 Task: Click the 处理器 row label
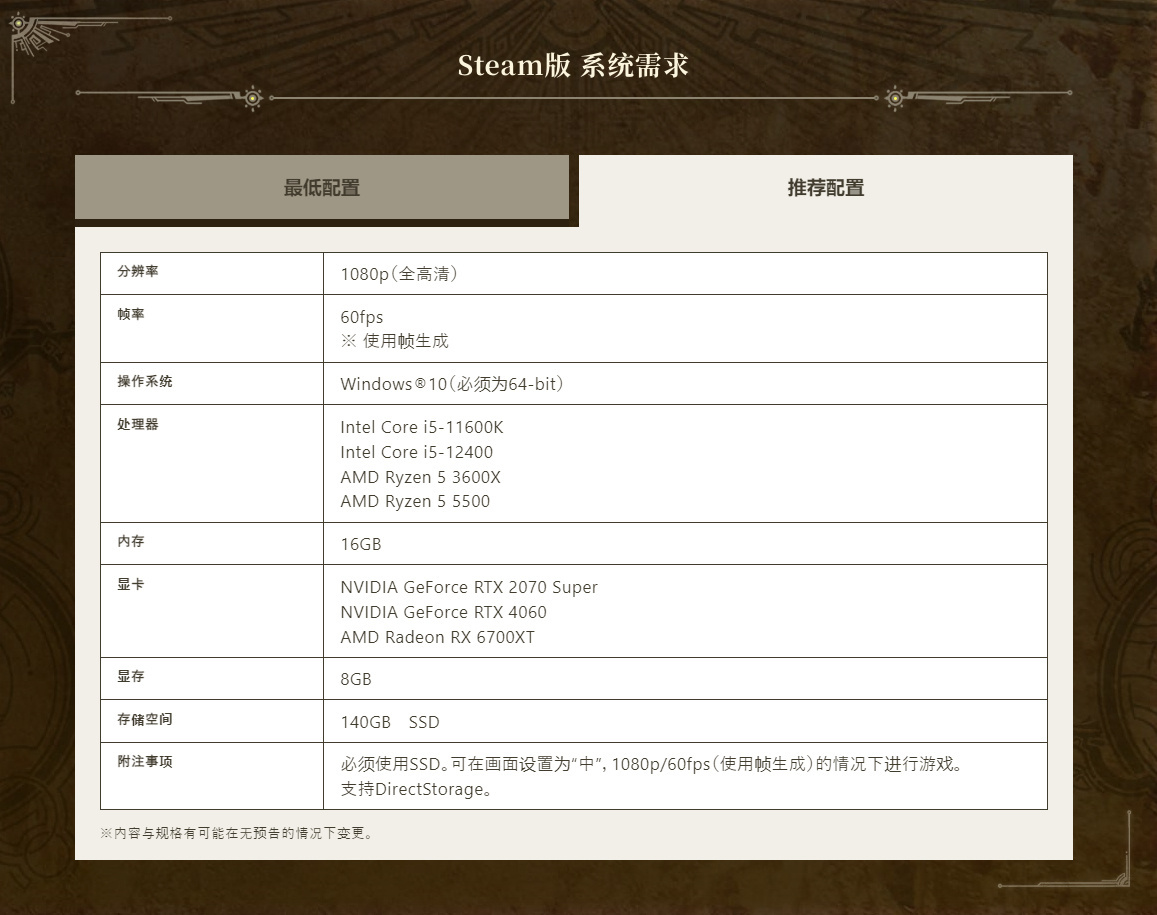(138, 424)
